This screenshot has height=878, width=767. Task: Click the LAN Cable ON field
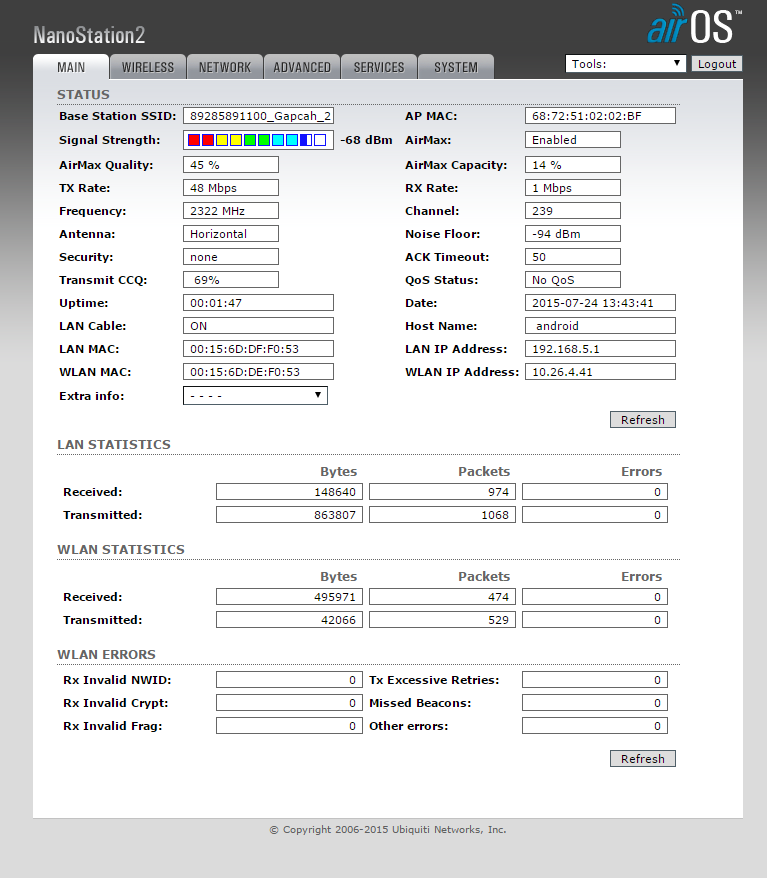(258, 325)
